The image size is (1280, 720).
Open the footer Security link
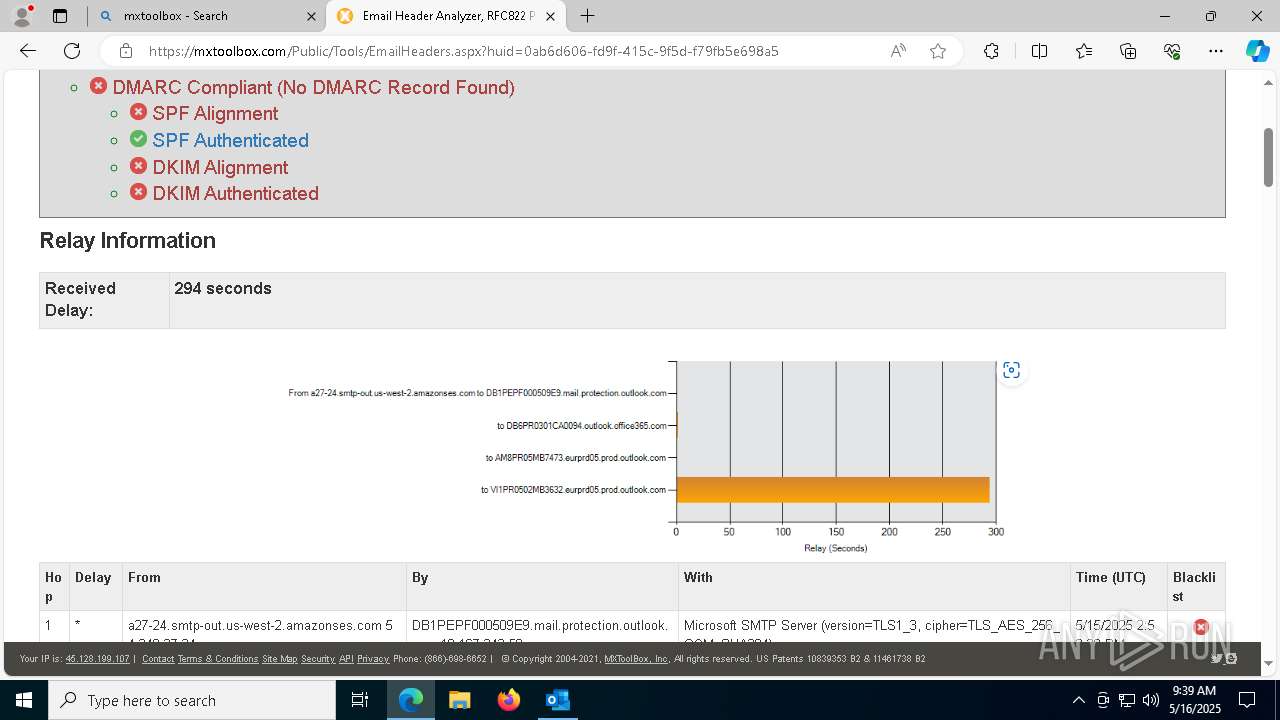(x=318, y=659)
